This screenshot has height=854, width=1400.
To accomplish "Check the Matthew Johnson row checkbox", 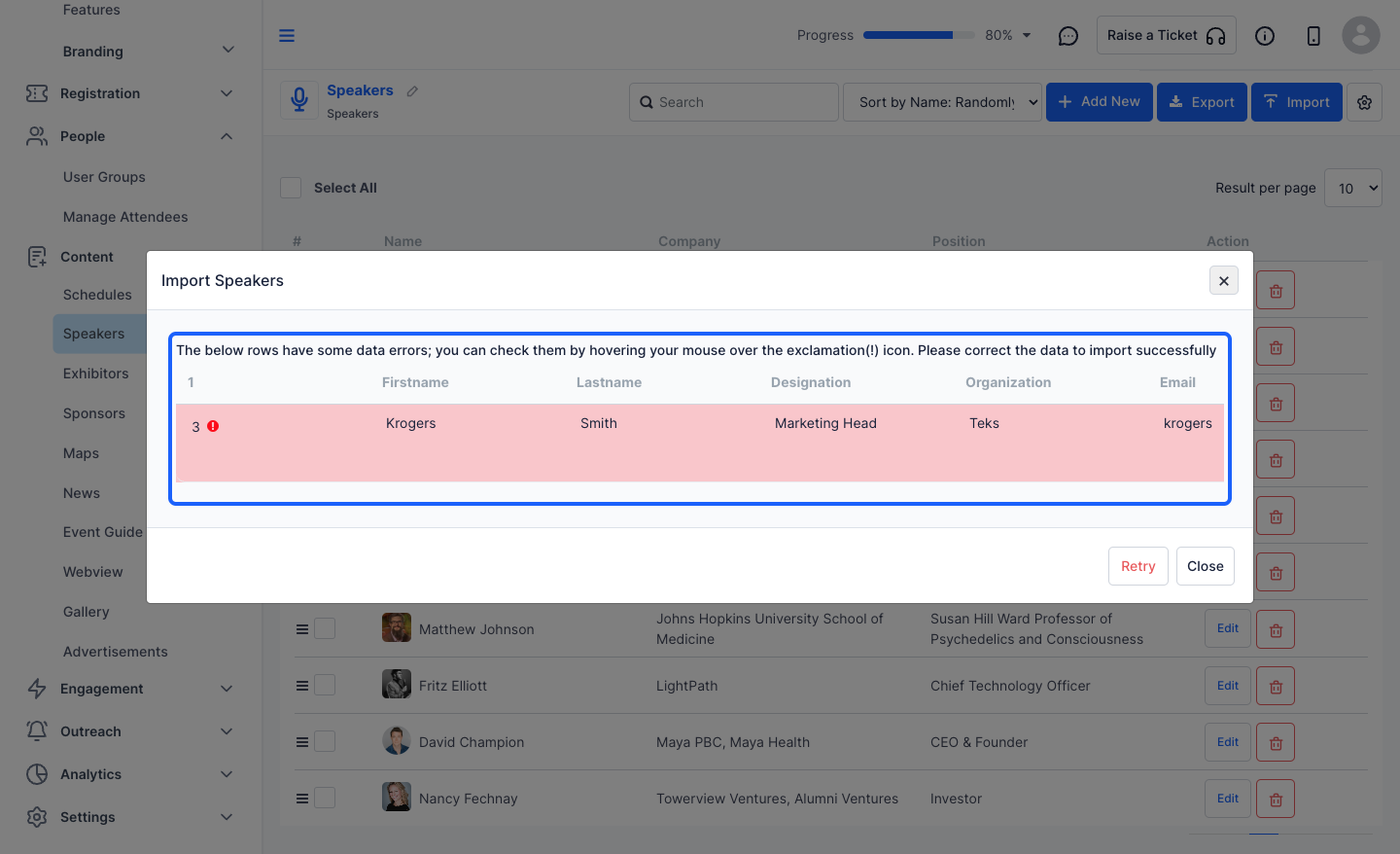I will tap(325, 628).
